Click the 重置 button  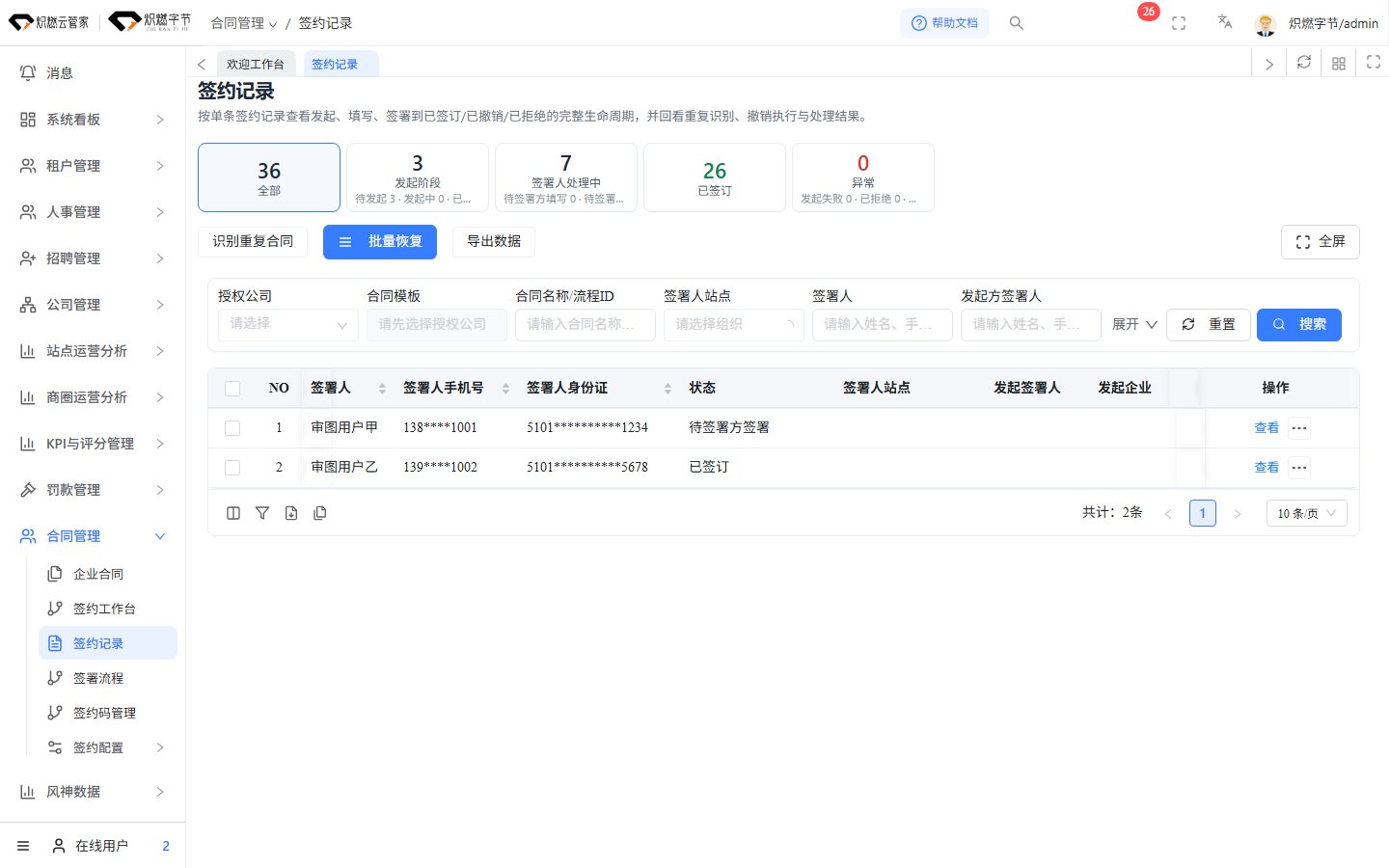pyautogui.click(x=1209, y=325)
